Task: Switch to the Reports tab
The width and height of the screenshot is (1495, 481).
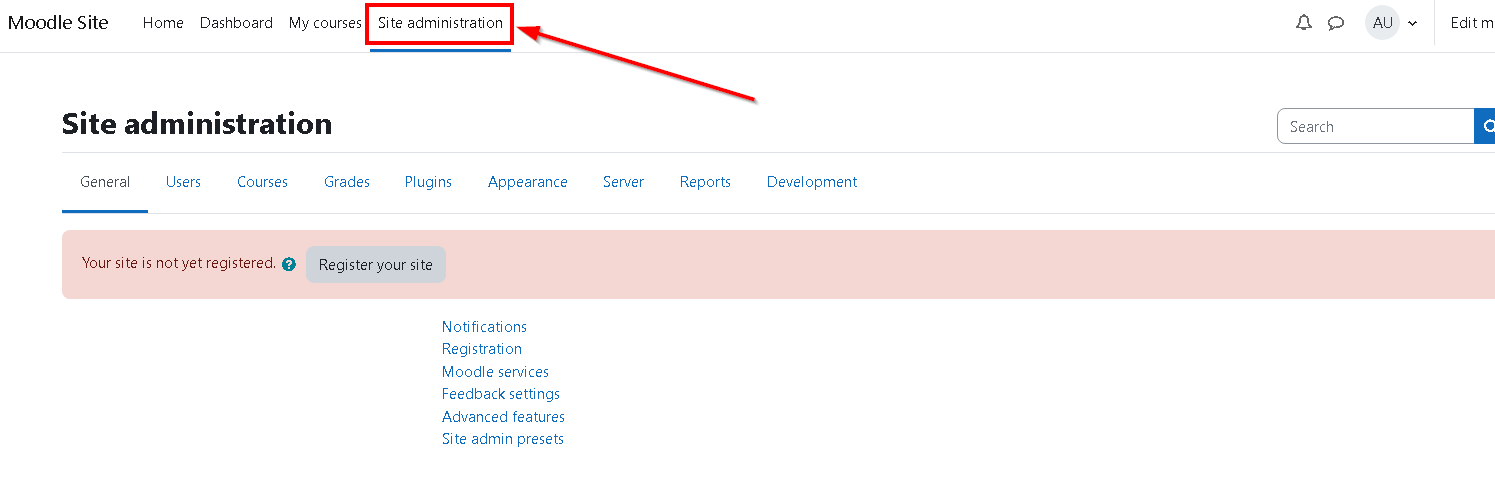Action: [705, 182]
